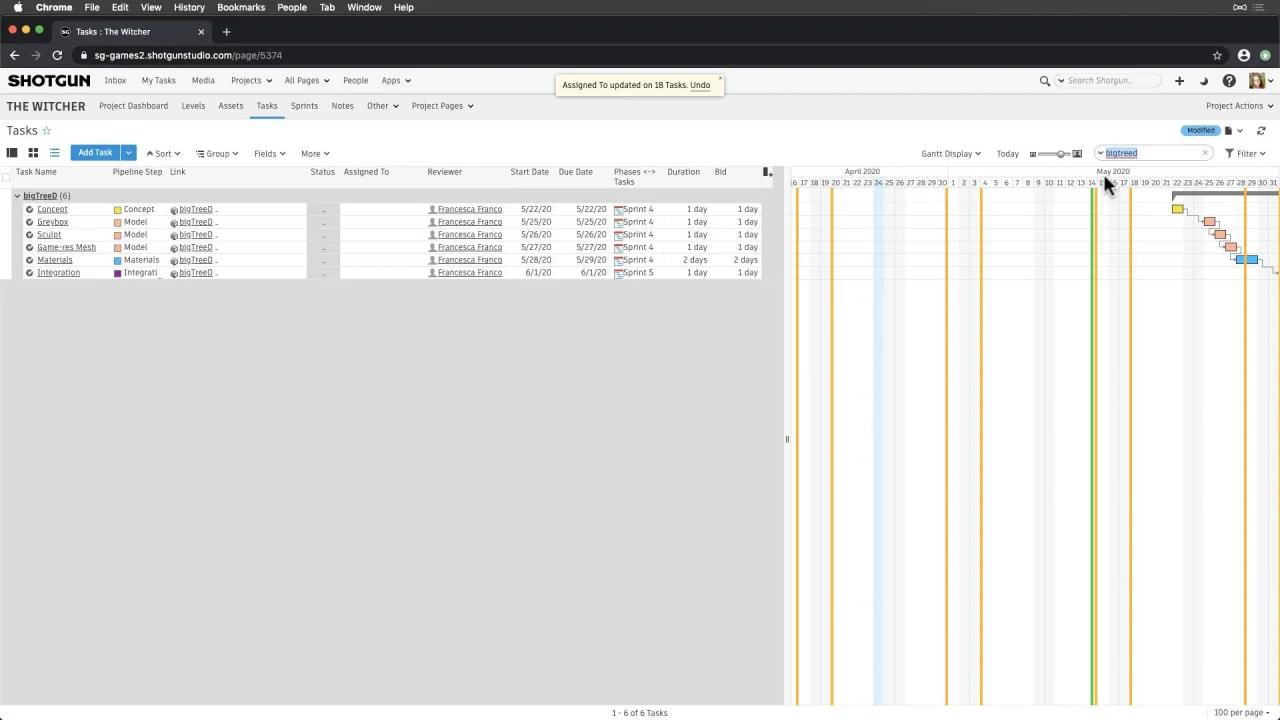Open the More dropdown

315,154
